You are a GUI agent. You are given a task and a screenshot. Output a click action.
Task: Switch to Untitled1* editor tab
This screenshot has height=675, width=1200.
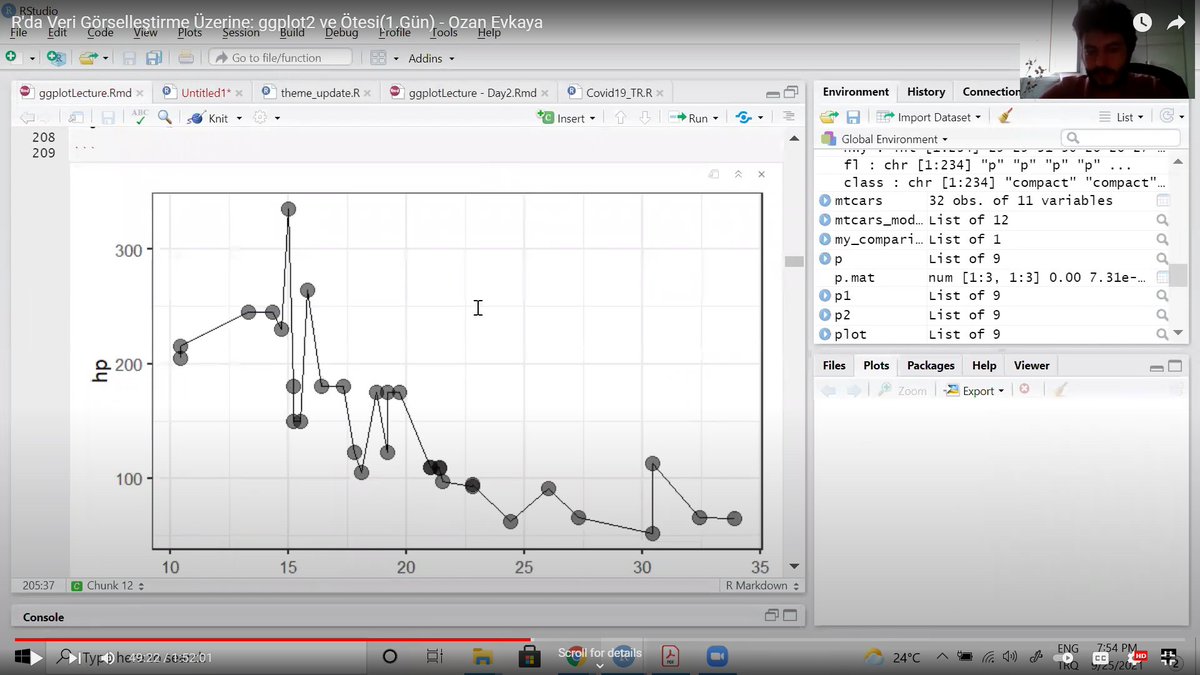pyautogui.click(x=204, y=92)
